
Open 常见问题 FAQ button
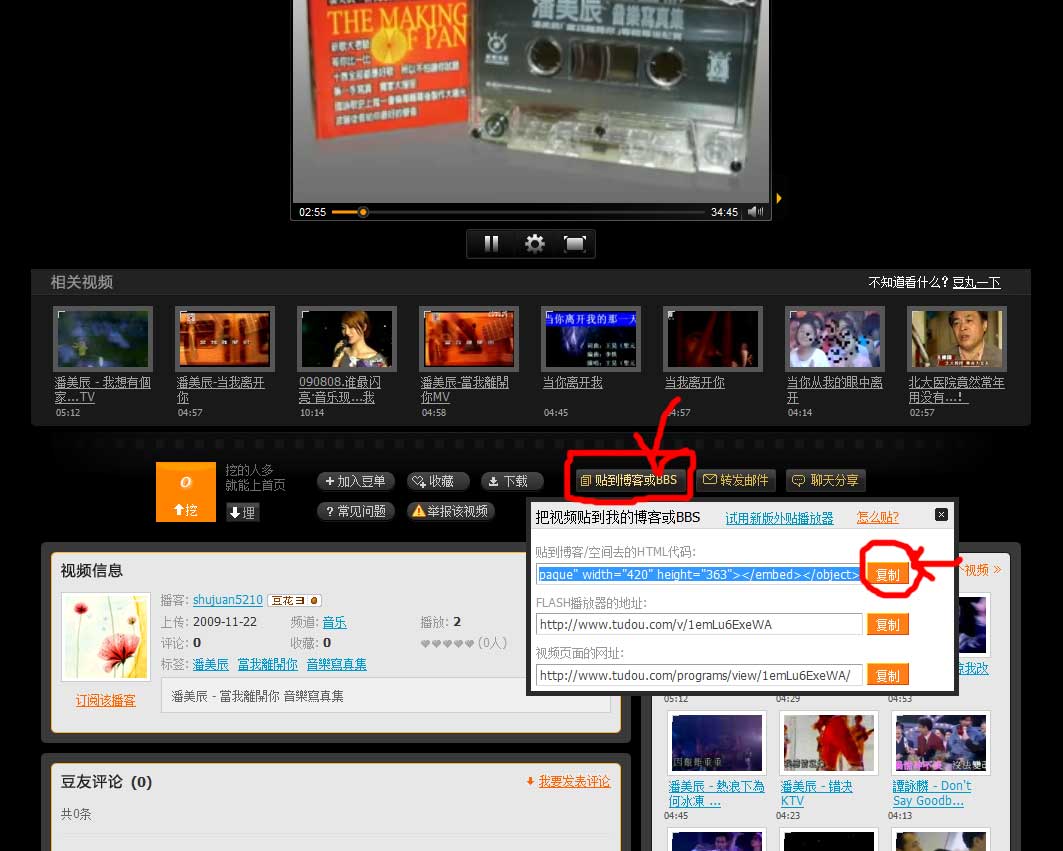(x=356, y=511)
